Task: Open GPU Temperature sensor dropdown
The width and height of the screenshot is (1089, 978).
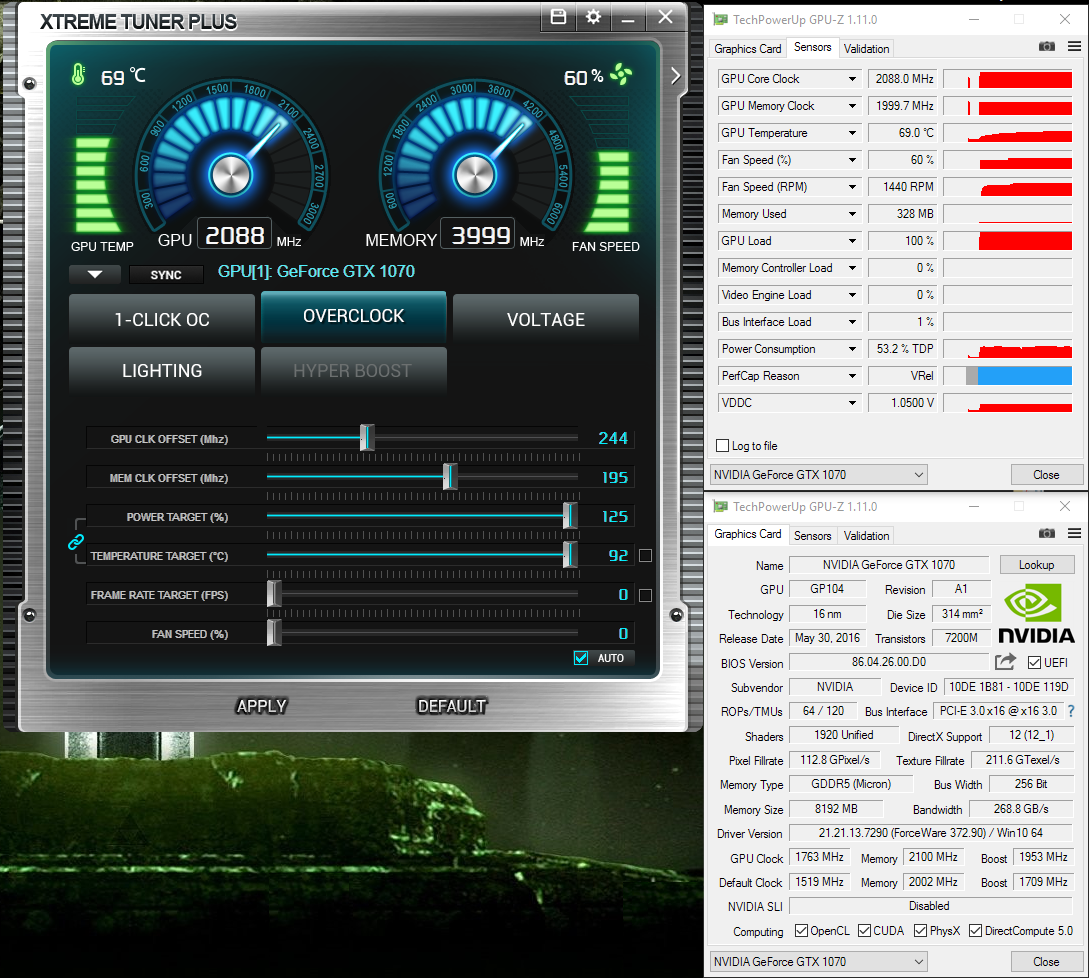Action: (852, 133)
